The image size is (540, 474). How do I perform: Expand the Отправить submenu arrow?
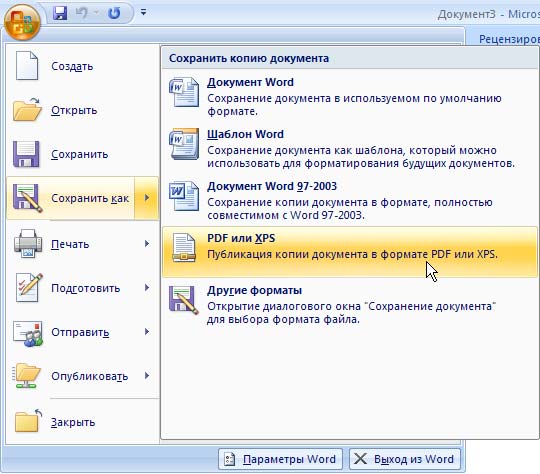(147, 332)
